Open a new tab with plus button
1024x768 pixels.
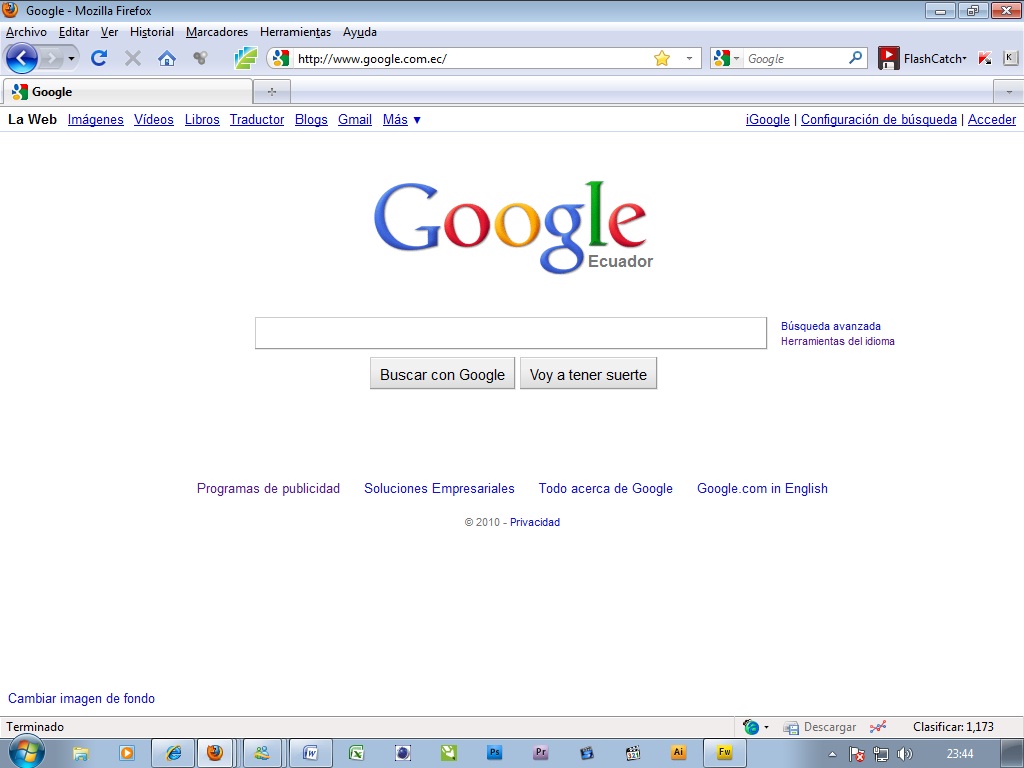[x=272, y=91]
